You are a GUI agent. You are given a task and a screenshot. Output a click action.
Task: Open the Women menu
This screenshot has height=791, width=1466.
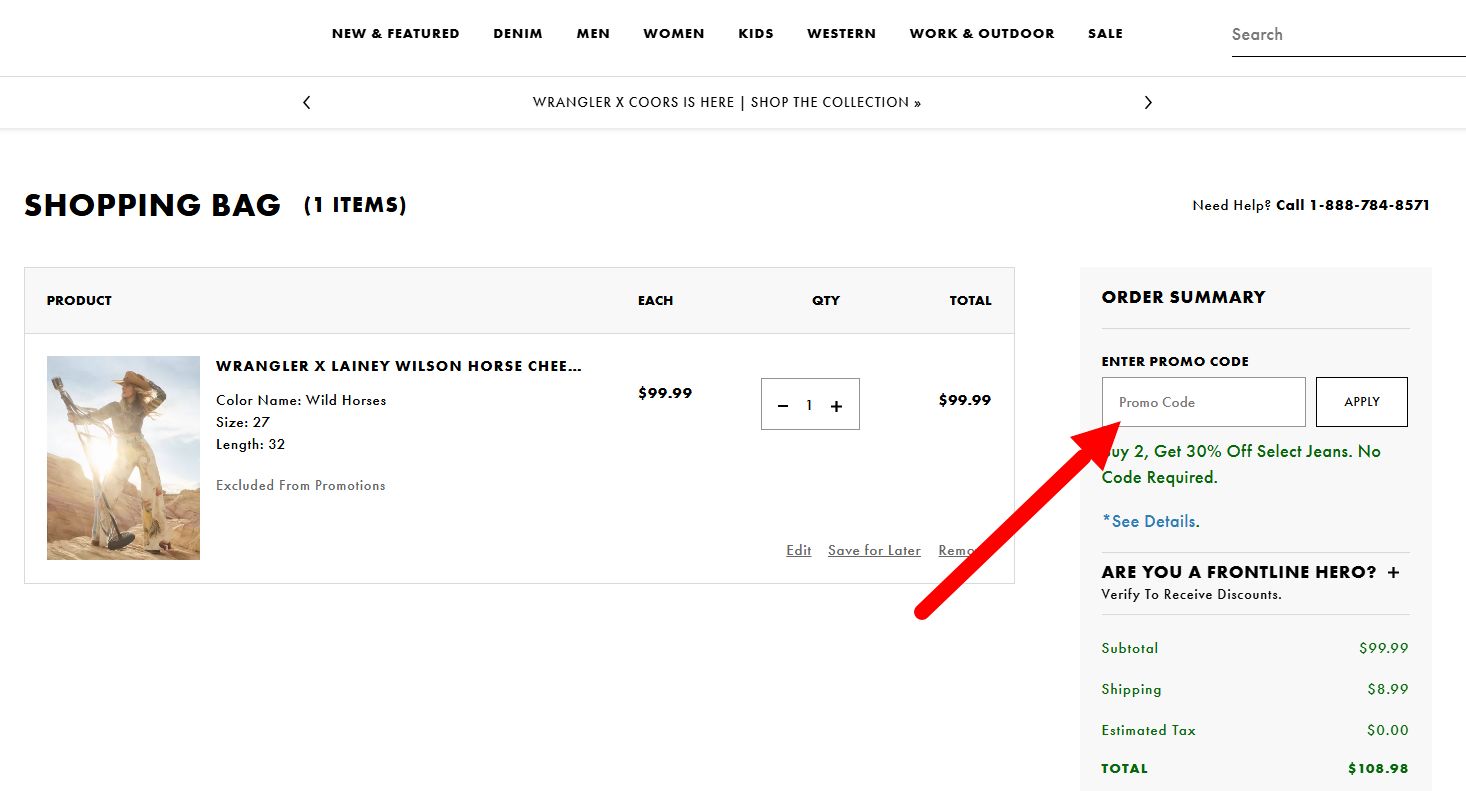673,34
